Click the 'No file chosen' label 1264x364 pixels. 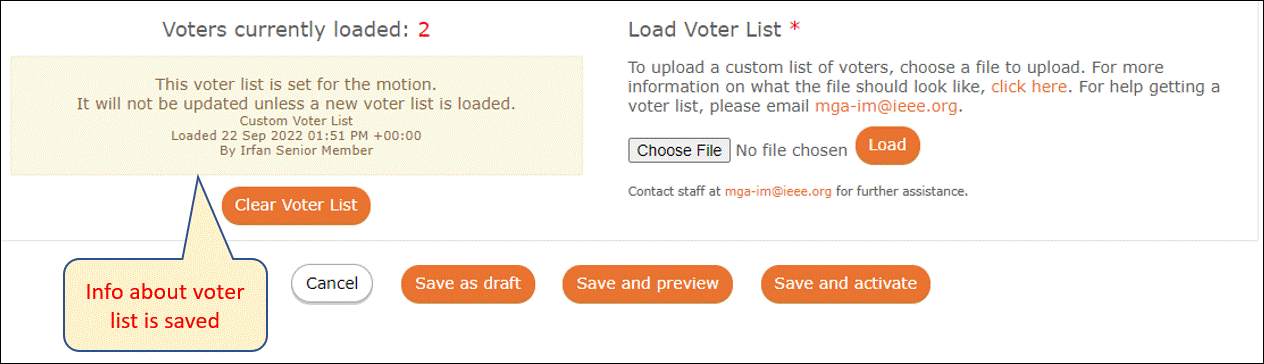coord(791,150)
